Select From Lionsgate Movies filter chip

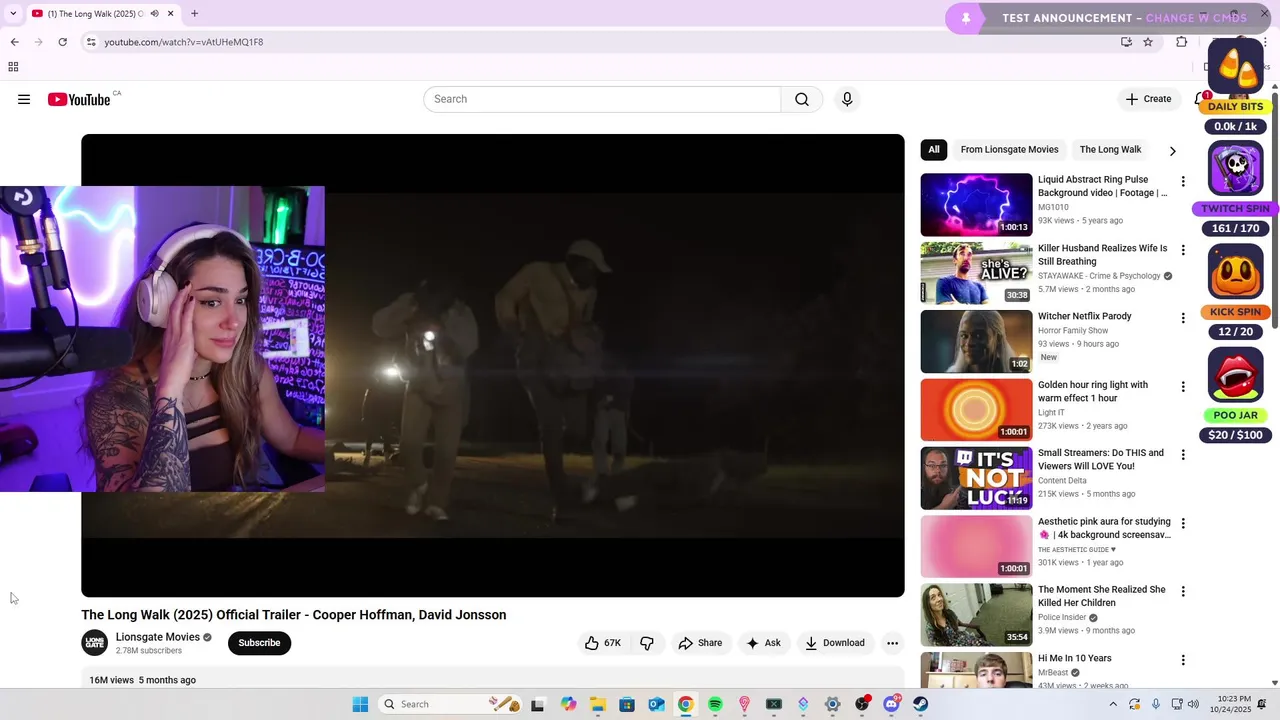(1009, 150)
